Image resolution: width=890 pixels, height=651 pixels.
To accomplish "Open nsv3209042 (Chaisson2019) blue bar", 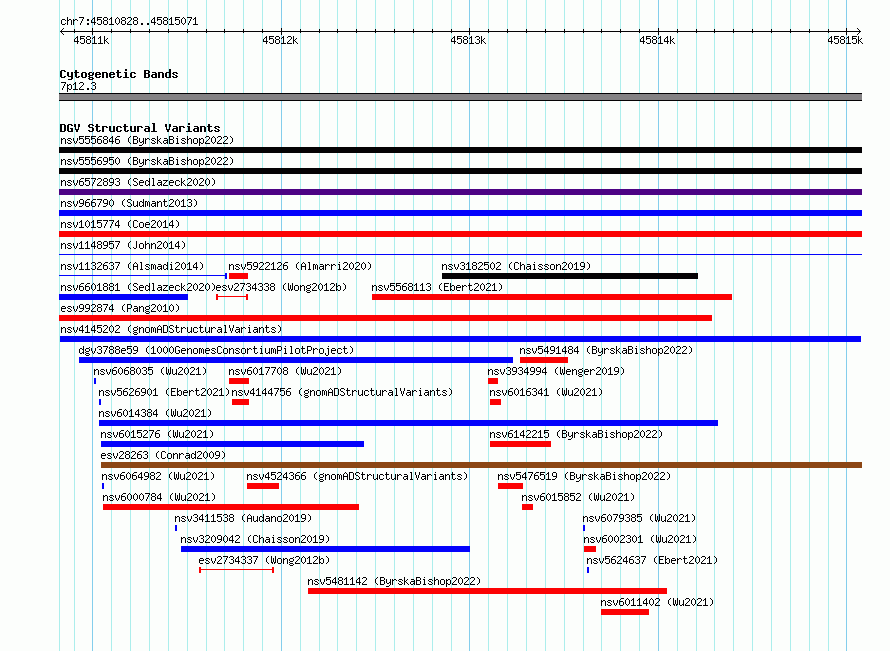I will [x=325, y=549].
